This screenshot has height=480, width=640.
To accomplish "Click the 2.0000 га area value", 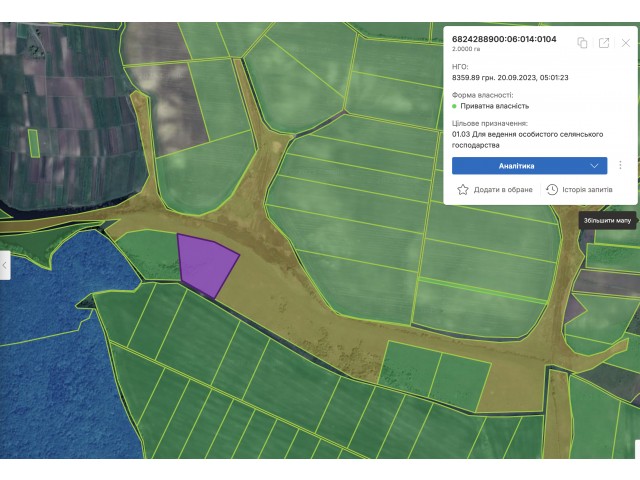I will 466,49.
